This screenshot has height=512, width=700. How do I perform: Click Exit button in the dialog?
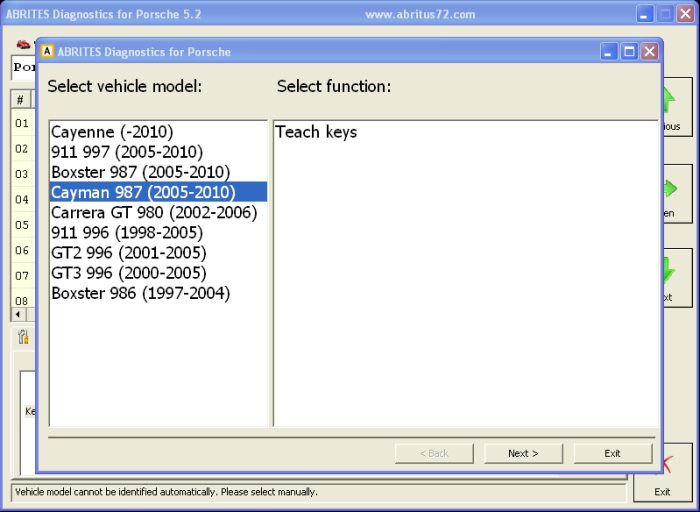click(x=612, y=453)
